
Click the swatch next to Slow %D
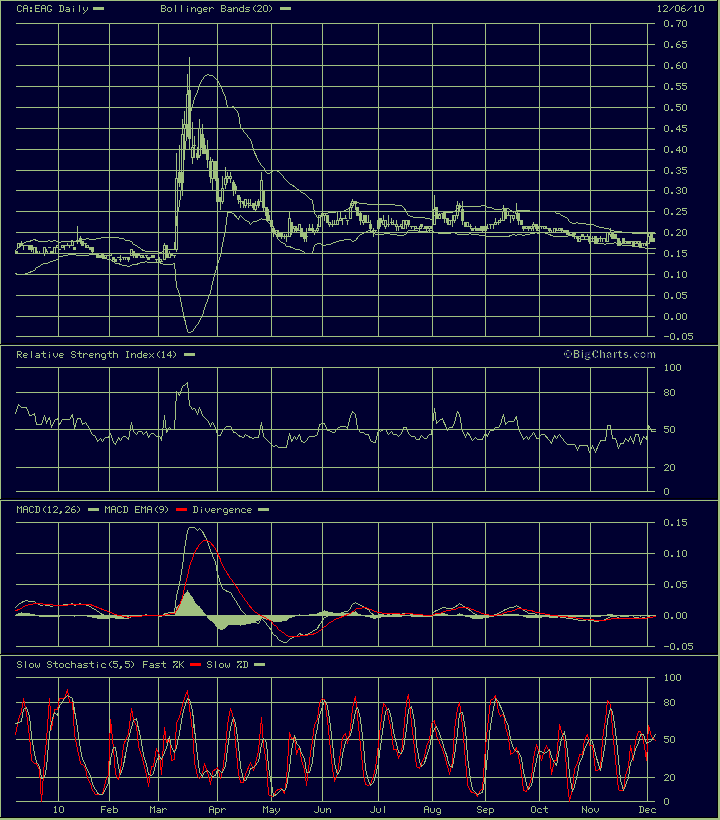click(x=259, y=665)
